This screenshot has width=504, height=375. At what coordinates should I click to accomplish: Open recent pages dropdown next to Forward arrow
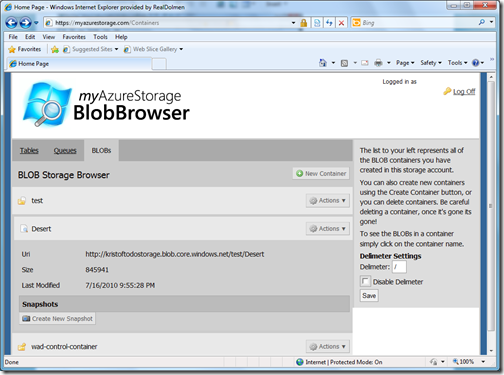pyautogui.click(x=36, y=23)
